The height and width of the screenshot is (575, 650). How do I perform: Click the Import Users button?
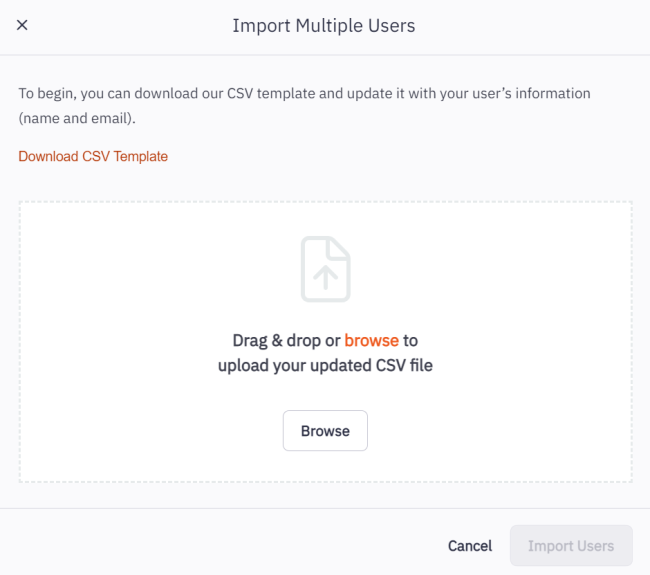pyautogui.click(x=571, y=546)
